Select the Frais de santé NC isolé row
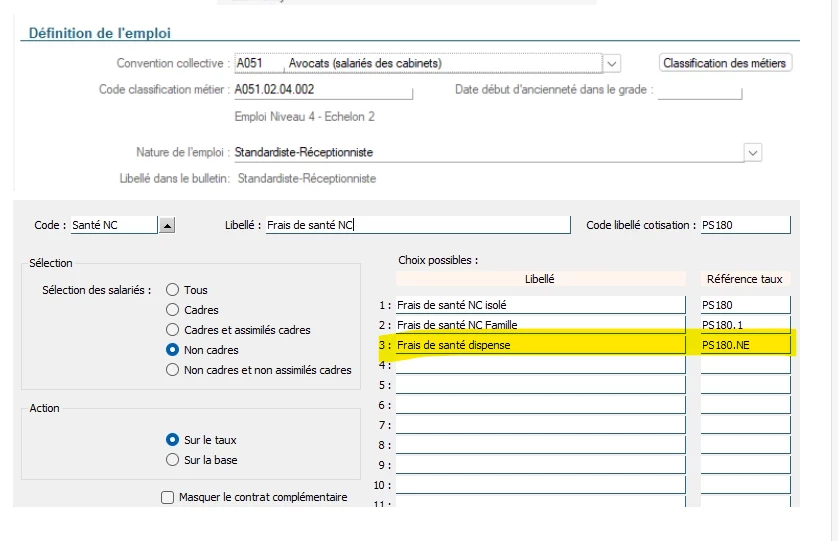This screenshot has height=541, width=838. [540, 305]
